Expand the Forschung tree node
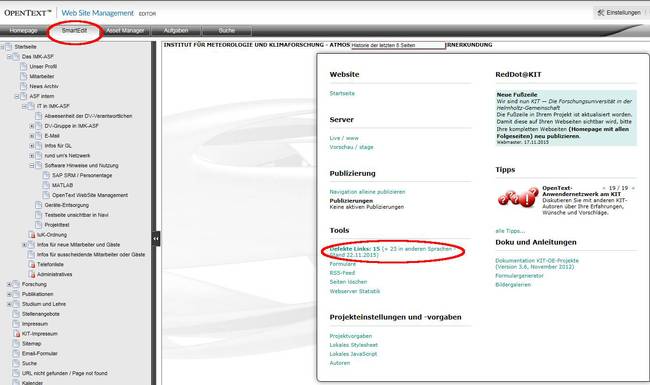Viewport: 650px width, 385px height. pyautogui.click(x=9, y=284)
